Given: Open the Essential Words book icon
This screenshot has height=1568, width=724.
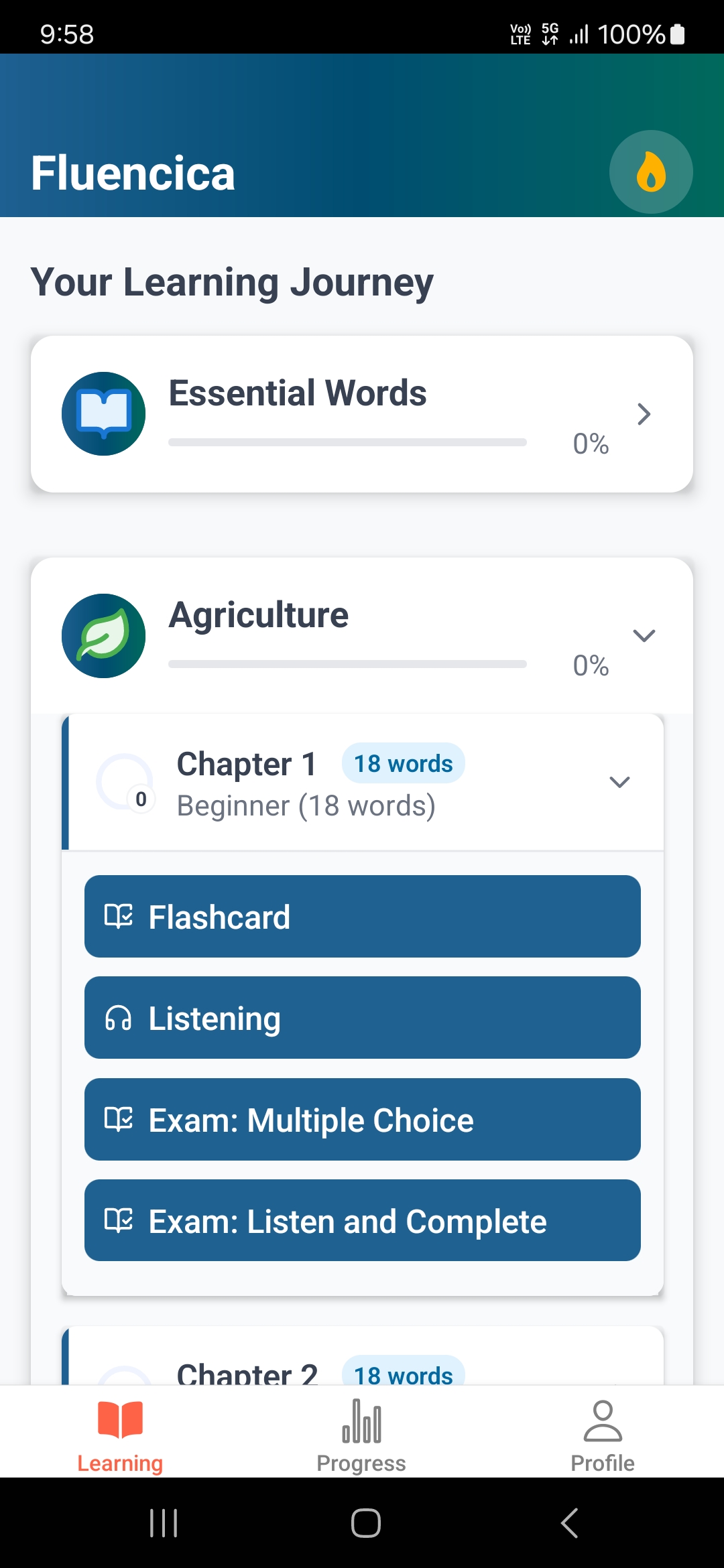Looking at the screenshot, I should click(104, 413).
